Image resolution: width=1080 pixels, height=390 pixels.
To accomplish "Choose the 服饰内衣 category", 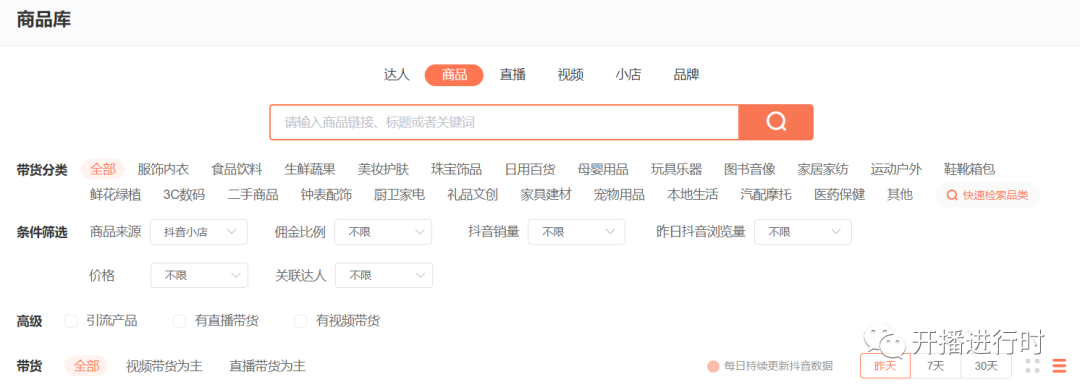I will tap(163, 169).
